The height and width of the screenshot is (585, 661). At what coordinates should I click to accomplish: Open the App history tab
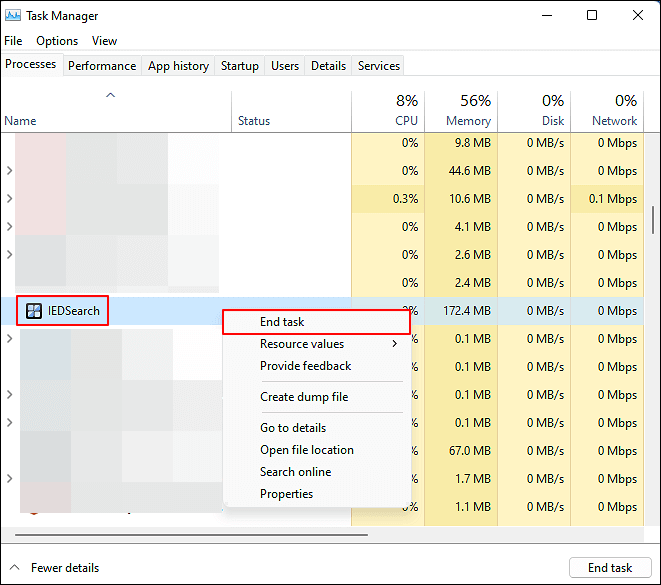(178, 66)
